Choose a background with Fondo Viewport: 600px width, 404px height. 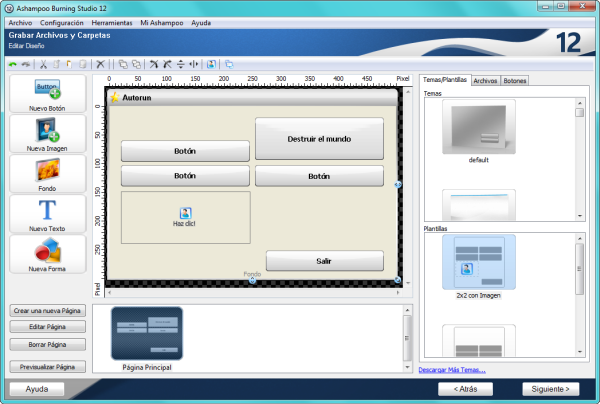(x=47, y=174)
